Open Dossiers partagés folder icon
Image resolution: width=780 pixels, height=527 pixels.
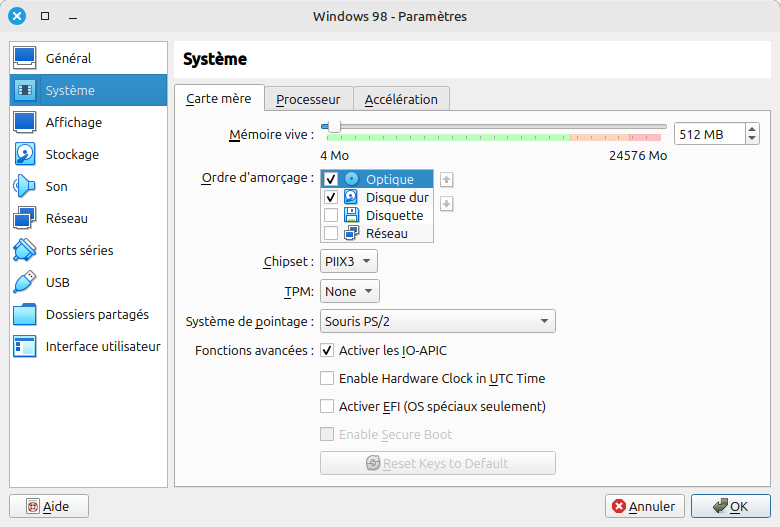(24, 315)
